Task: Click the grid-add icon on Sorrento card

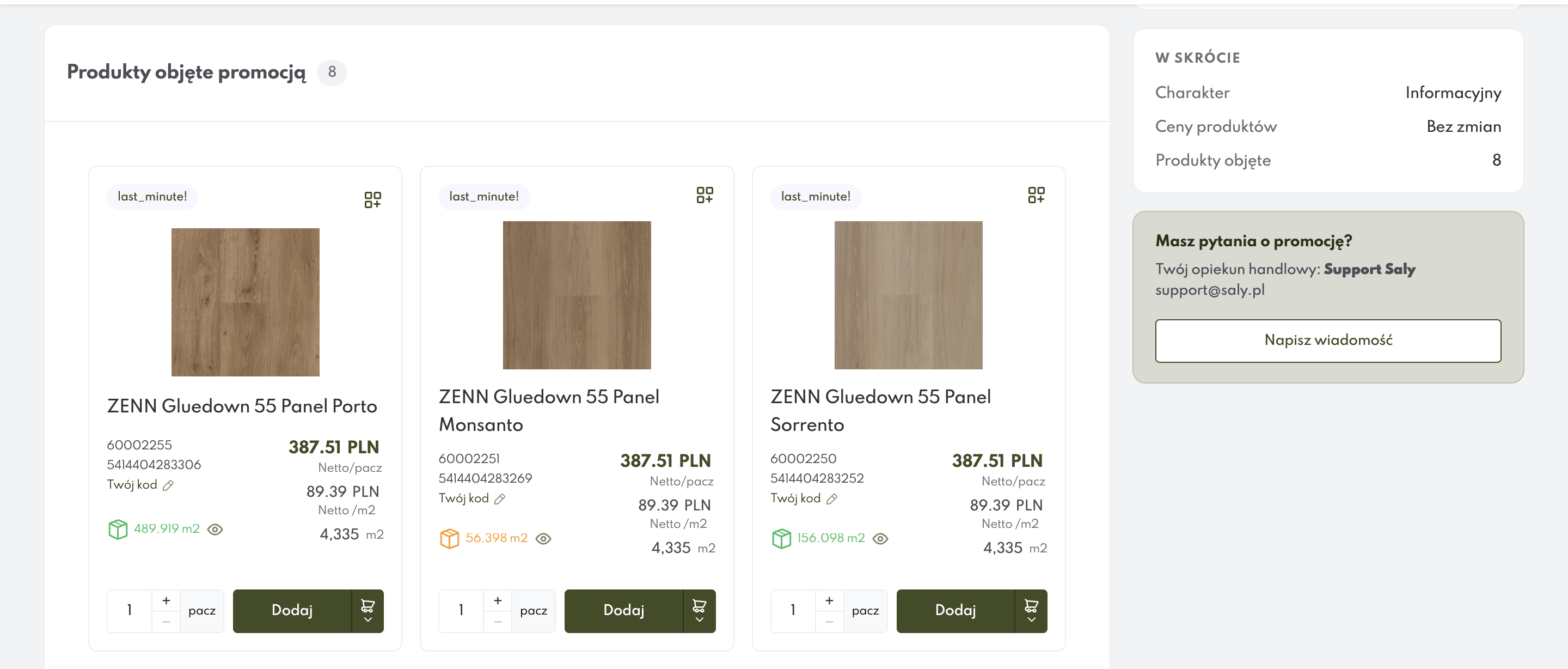Action: (1036, 195)
